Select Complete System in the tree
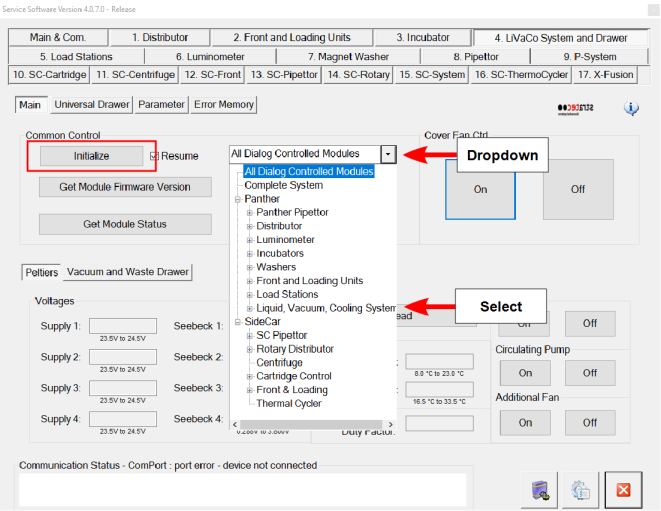Viewport: 661px width, 511px height. tap(283, 185)
